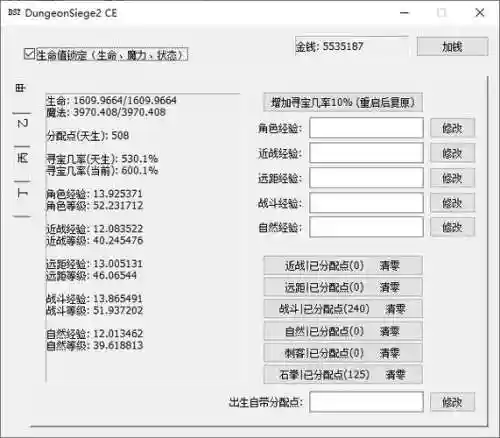Select the 甲 vertical tab
The width and height of the screenshot is (500, 438).
(x=21, y=89)
